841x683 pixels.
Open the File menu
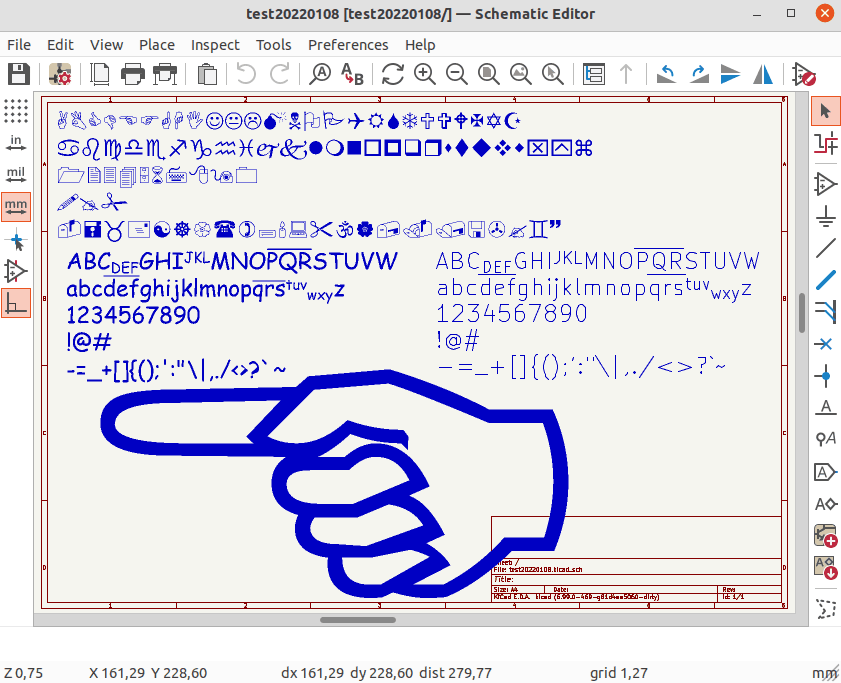[19, 45]
